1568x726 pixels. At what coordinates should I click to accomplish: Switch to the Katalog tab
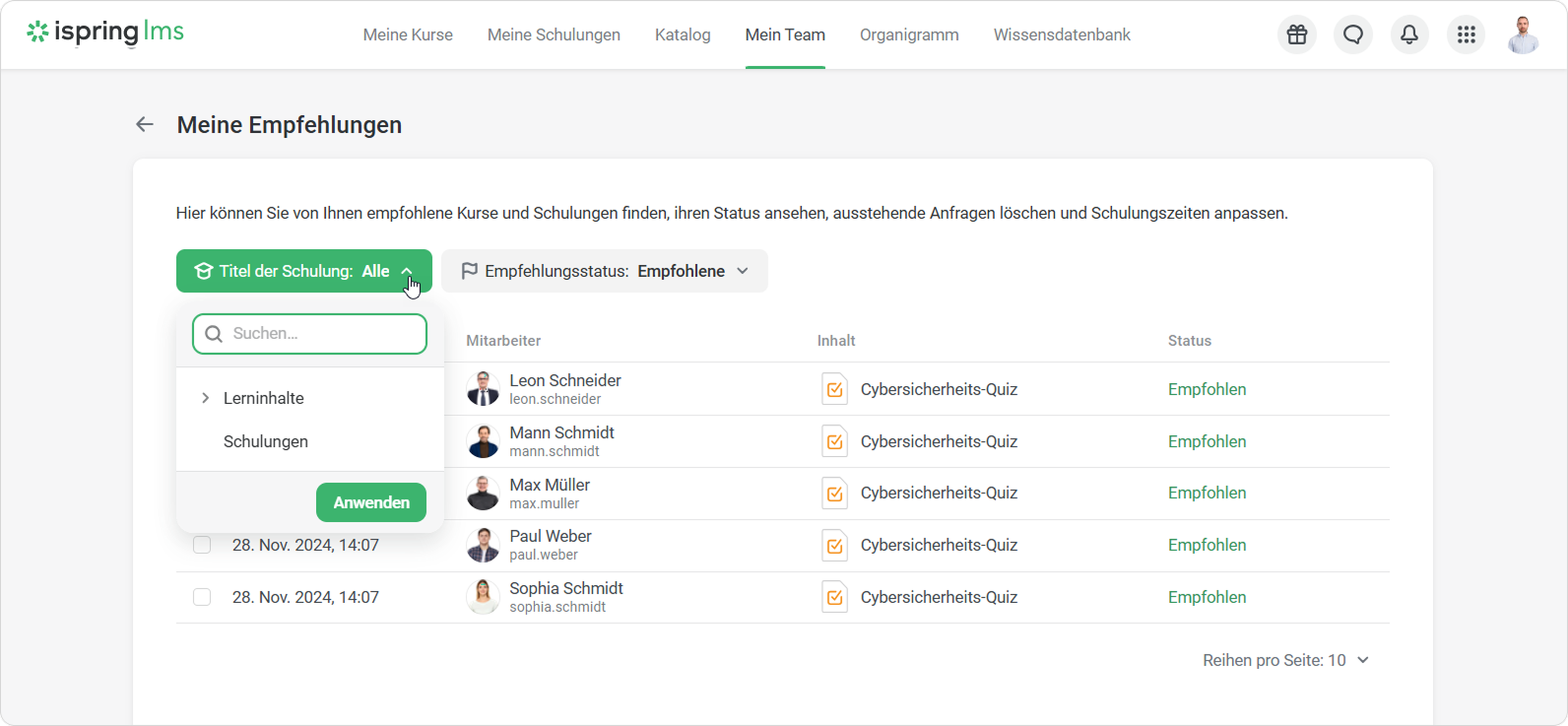click(x=683, y=34)
